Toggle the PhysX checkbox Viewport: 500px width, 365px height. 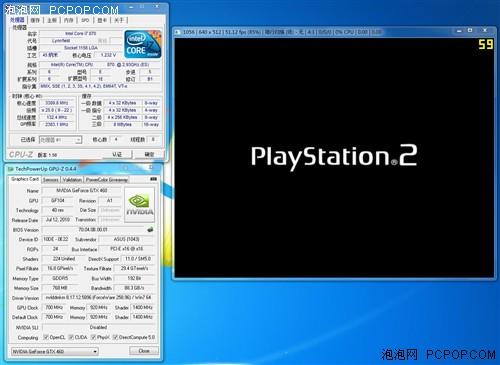pyautogui.click(x=94, y=337)
